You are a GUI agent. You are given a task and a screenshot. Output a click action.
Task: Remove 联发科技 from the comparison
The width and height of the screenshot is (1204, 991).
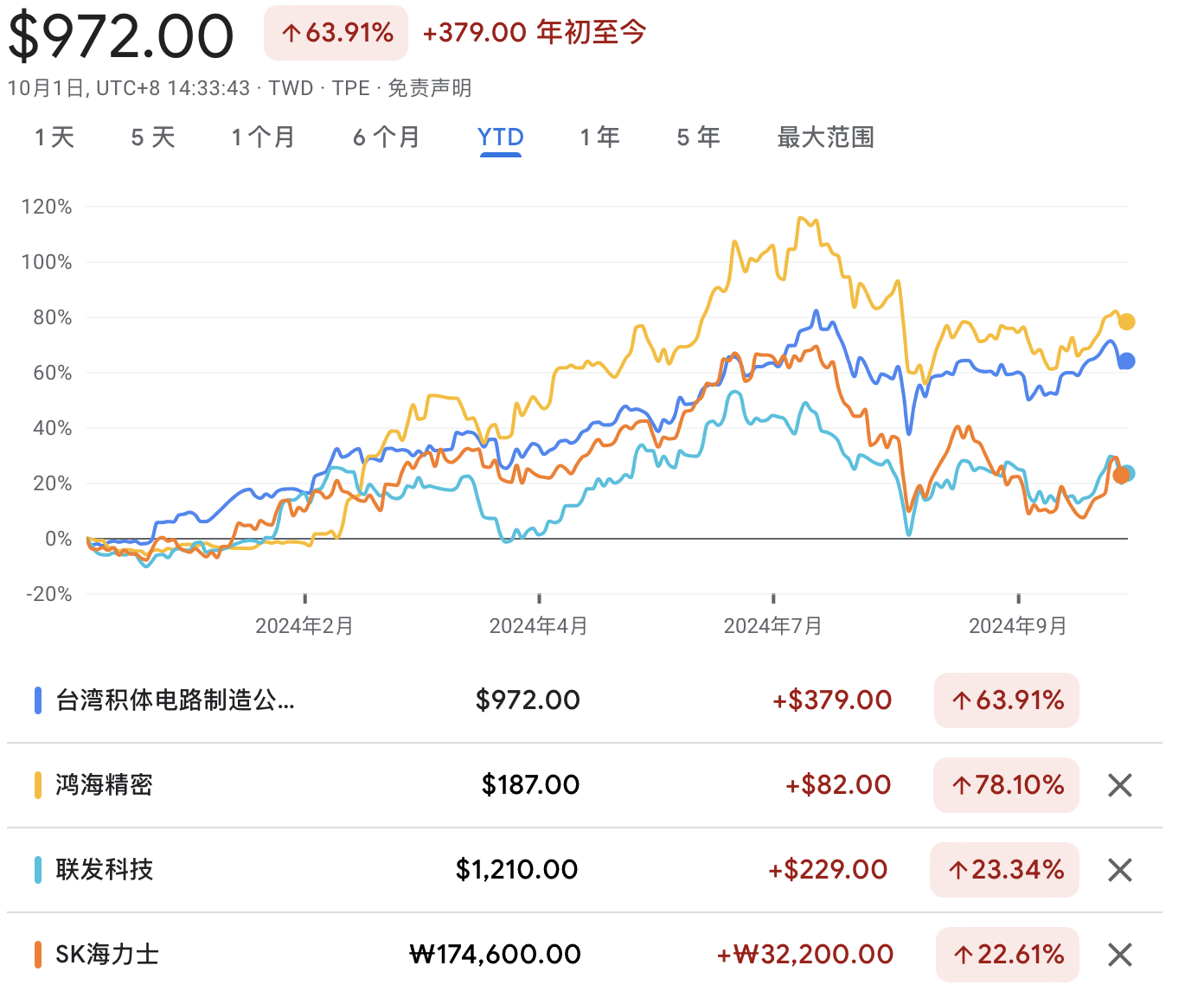(1120, 870)
